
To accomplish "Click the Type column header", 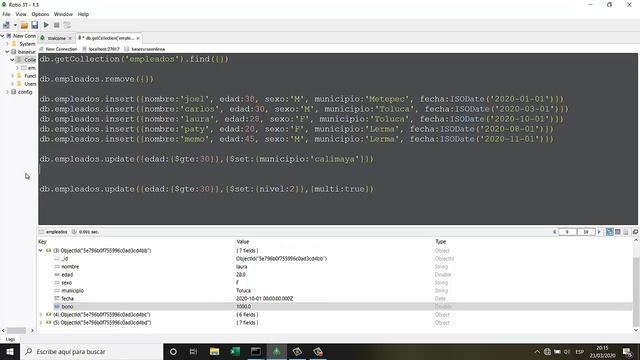I will point(440,242).
